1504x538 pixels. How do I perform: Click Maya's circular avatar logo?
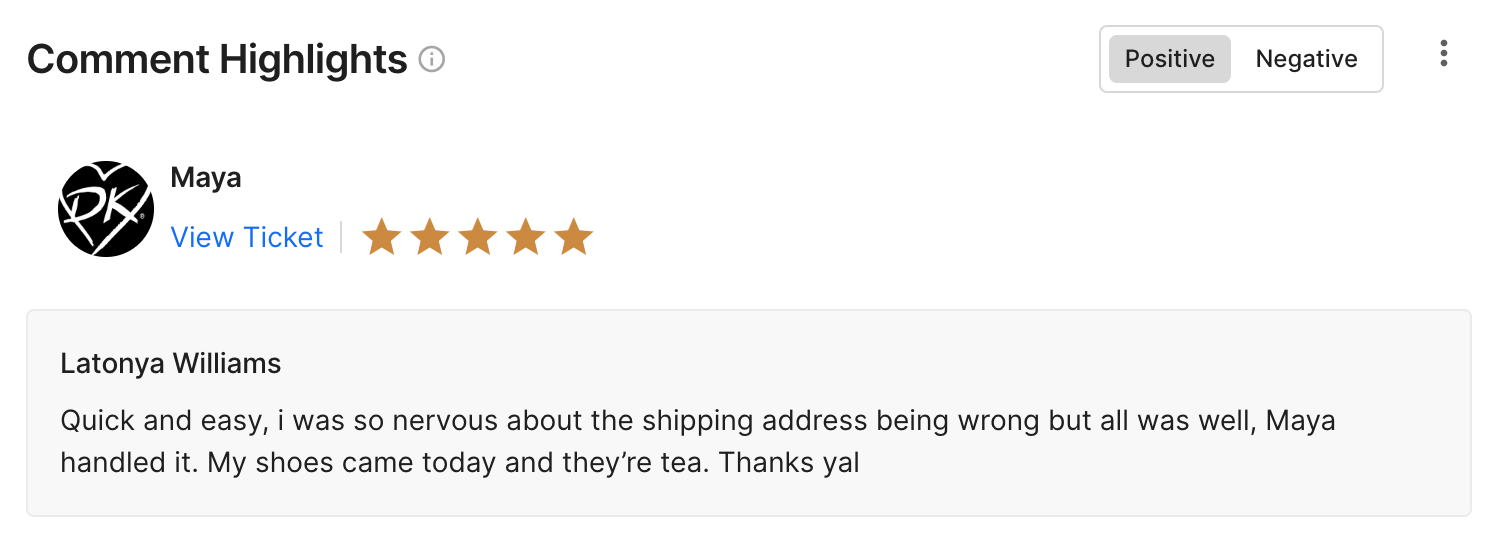[x=106, y=209]
